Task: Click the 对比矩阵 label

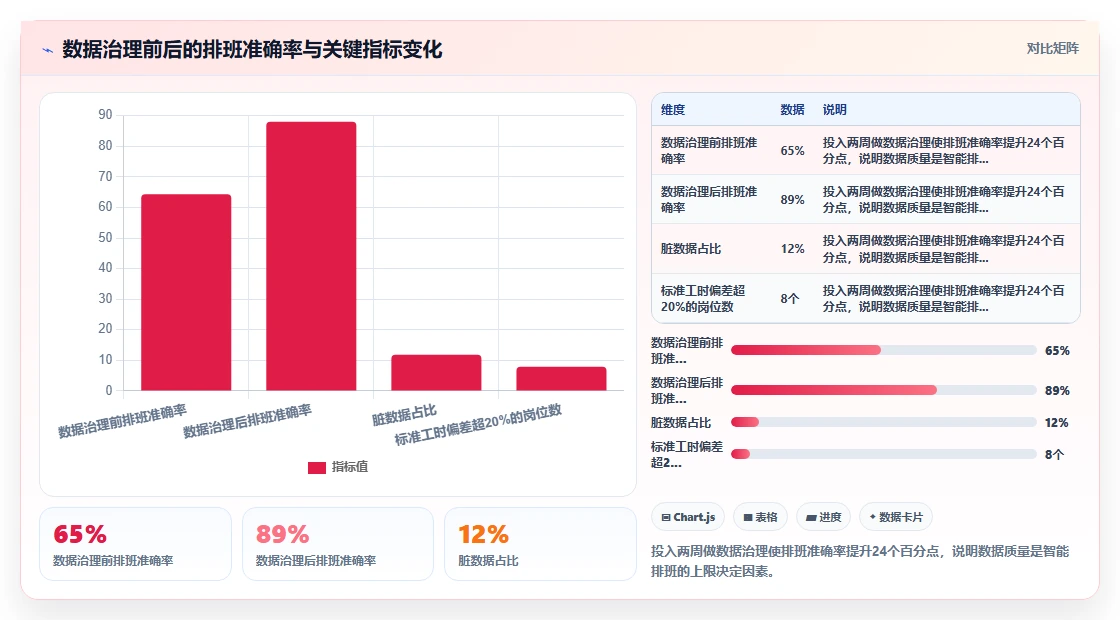Action: [1053, 49]
